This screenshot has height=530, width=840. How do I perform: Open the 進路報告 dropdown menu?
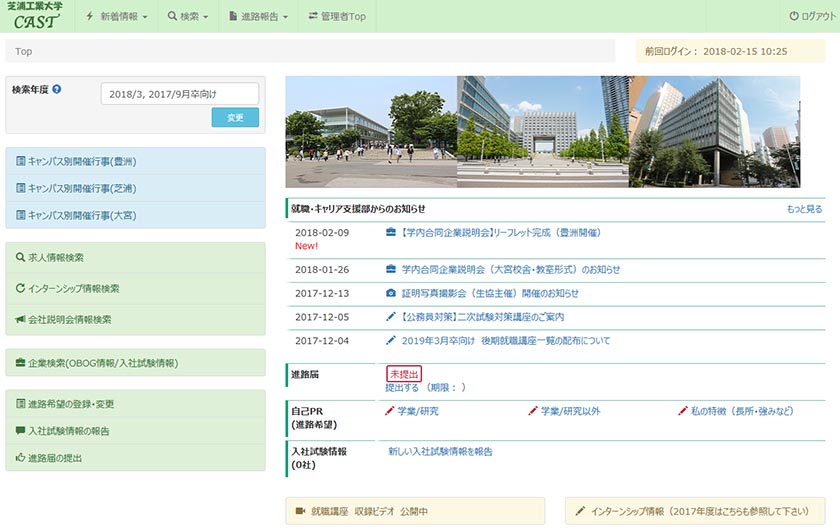pos(258,16)
